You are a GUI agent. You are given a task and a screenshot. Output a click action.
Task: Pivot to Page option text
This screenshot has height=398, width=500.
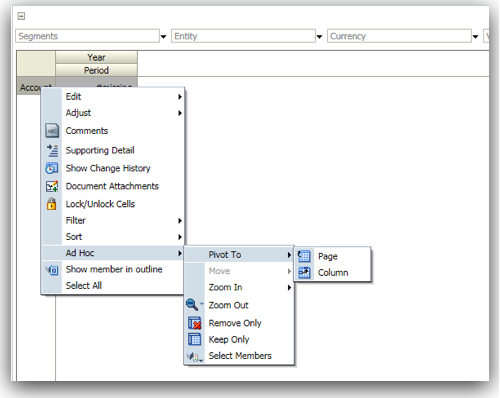pos(328,256)
